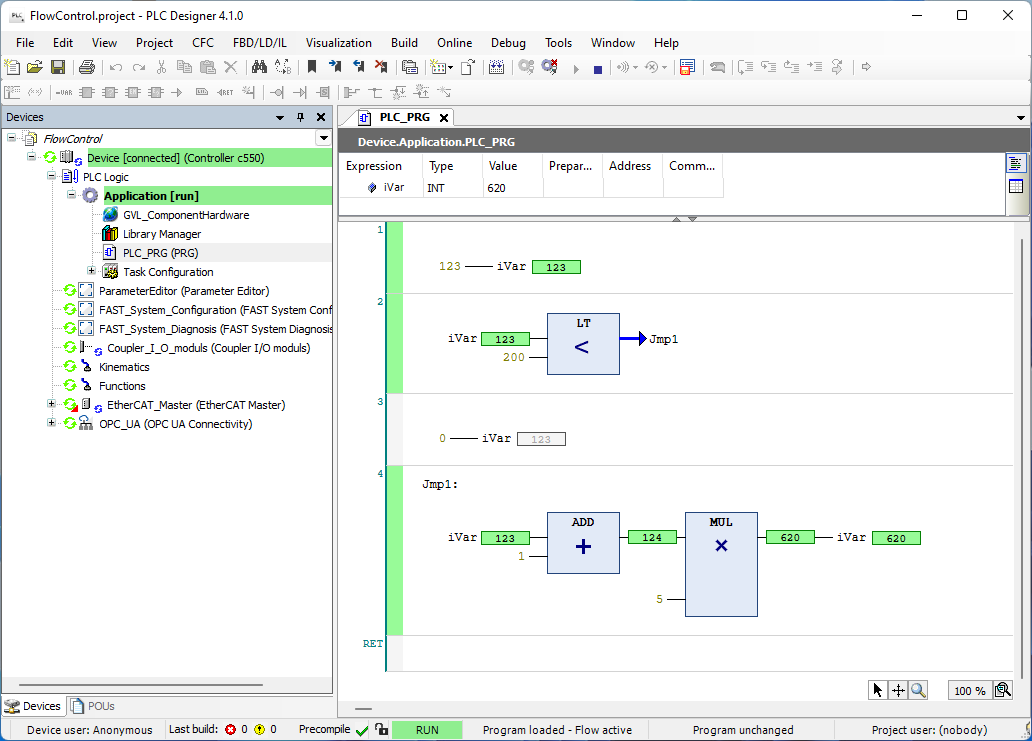Image resolution: width=1032 pixels, height=741 pixels.
Task: Save the project using the disk icon
Action: (x=59, y=67)
